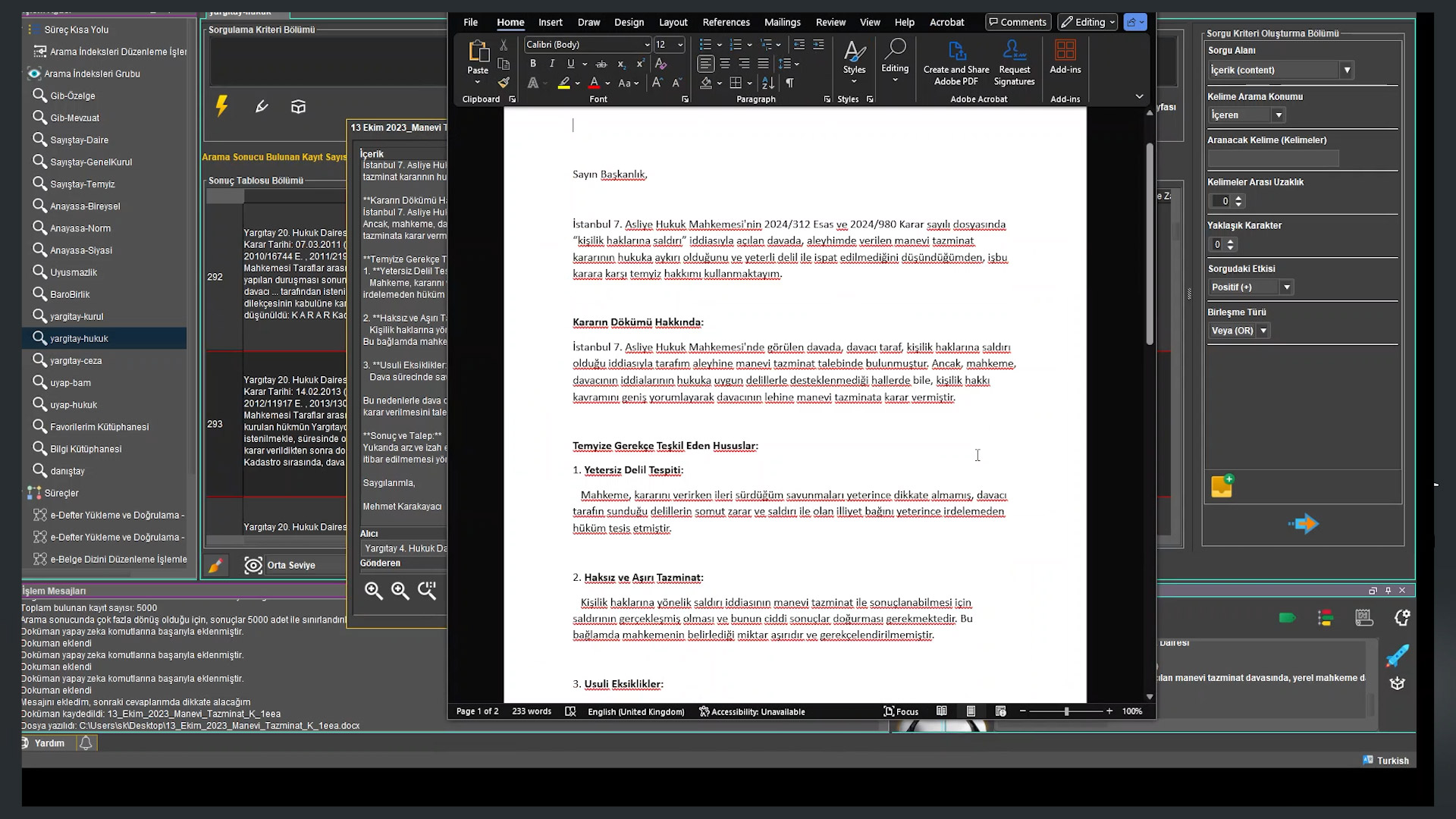Open Create and Share Adobe PDF
The height and width of the screenshot is (819, 1456).
coord(956,62)
